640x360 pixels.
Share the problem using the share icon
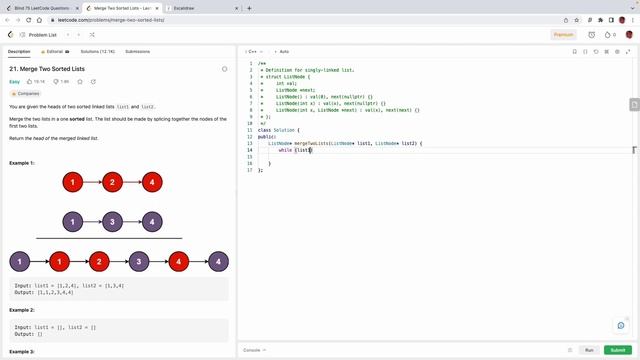pos(93,82)
